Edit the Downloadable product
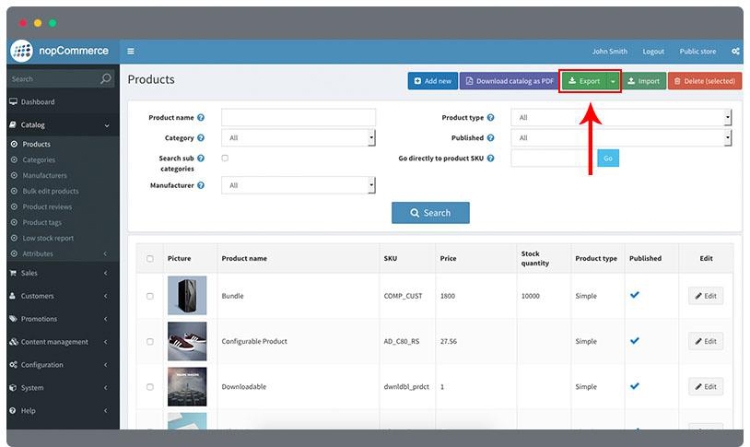This screenshot has height=447, width=750. pyautogui.click(x=706, y=387)
